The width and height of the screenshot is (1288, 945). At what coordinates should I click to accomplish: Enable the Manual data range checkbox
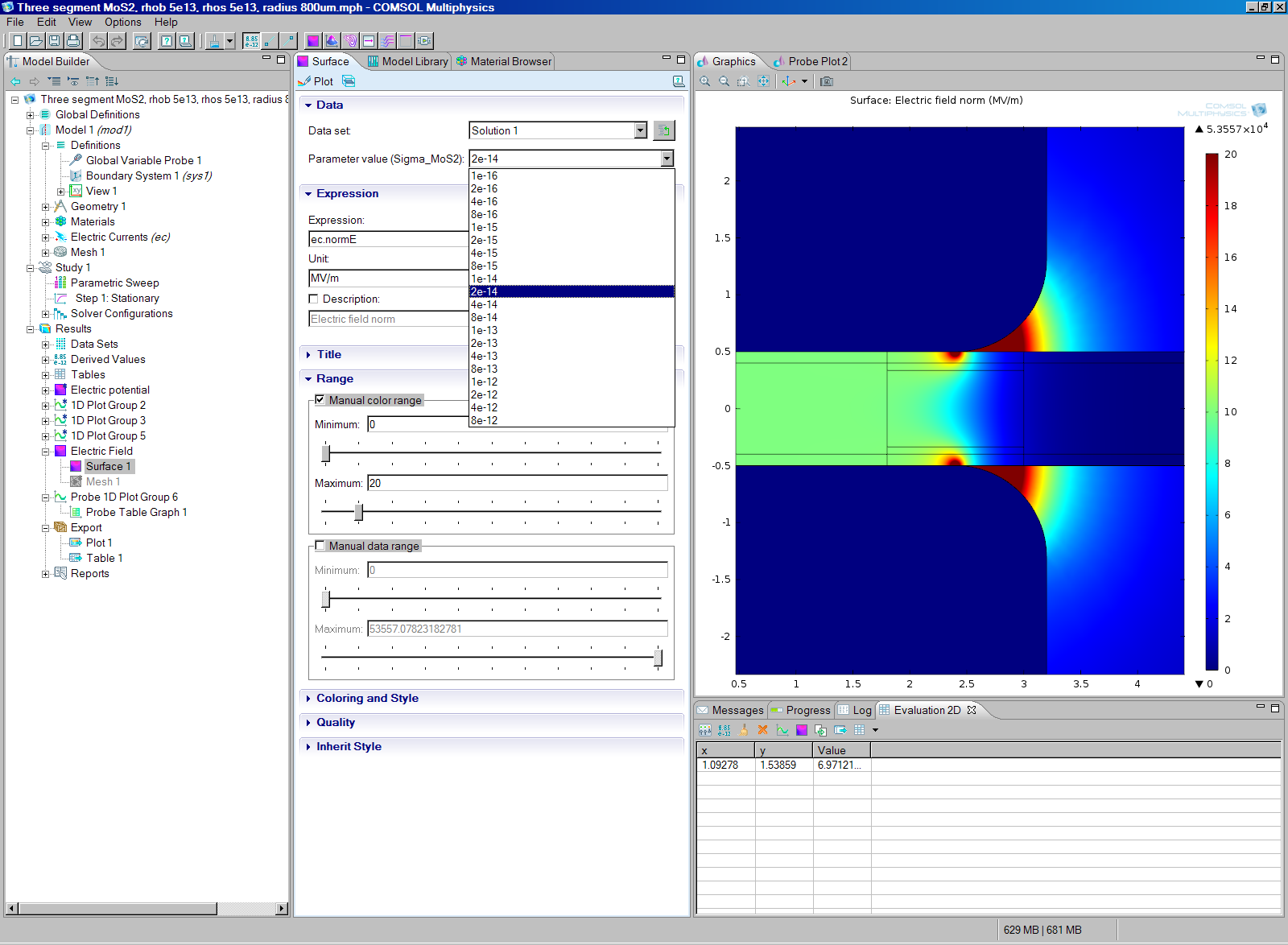click(320, 546)
